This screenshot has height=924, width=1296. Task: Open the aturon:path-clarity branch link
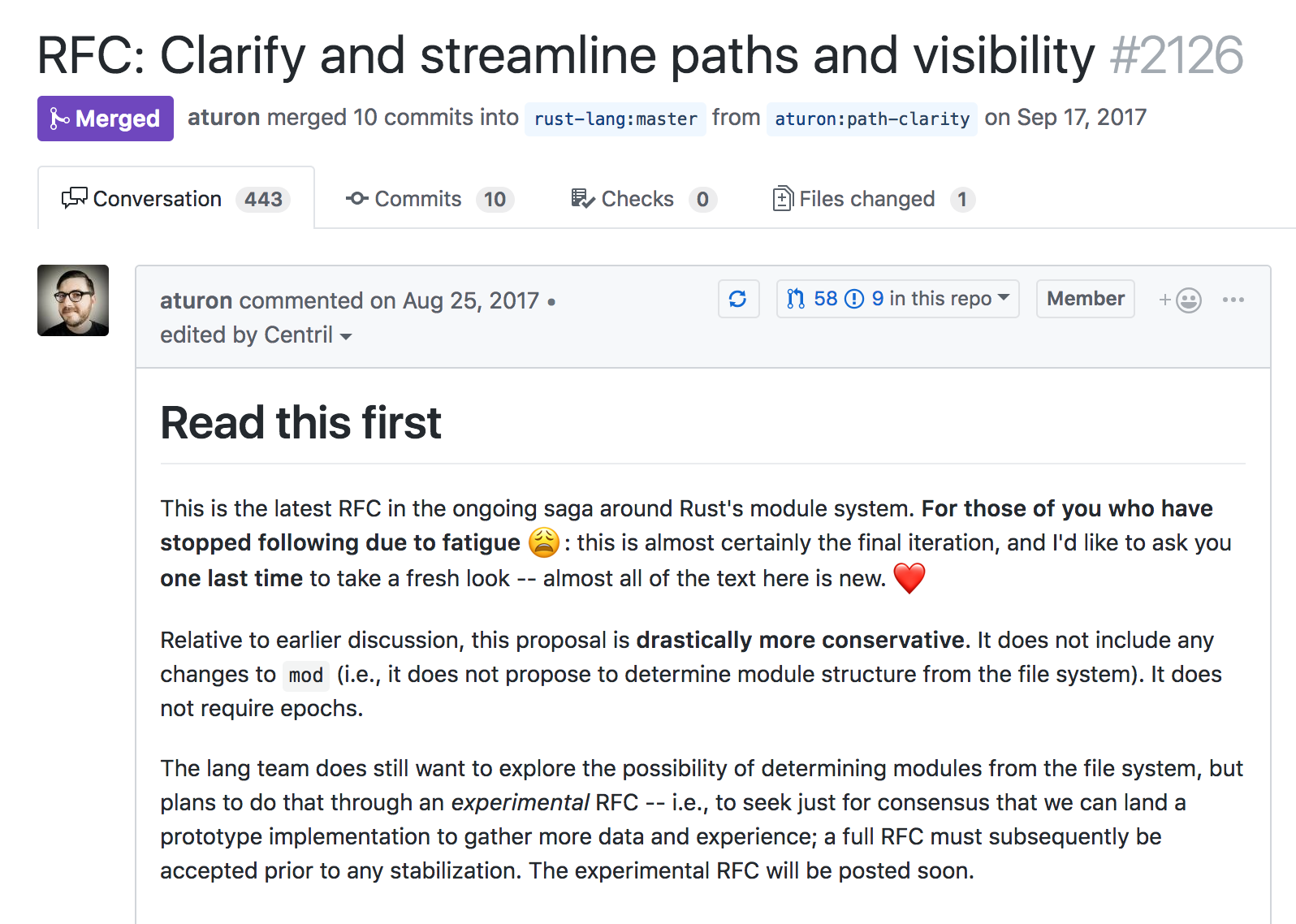click(x=871, y=119)
